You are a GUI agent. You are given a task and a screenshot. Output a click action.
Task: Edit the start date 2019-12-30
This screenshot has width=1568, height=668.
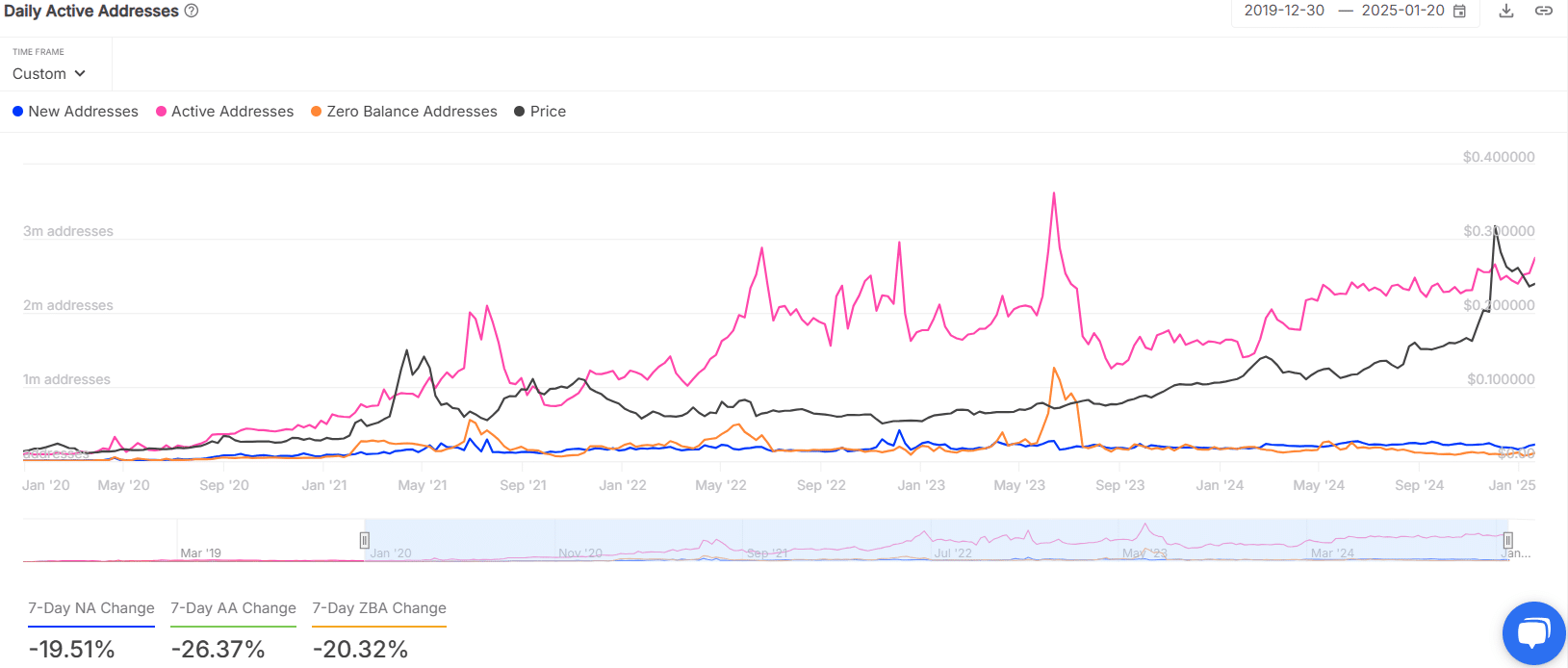[1284, 11]
